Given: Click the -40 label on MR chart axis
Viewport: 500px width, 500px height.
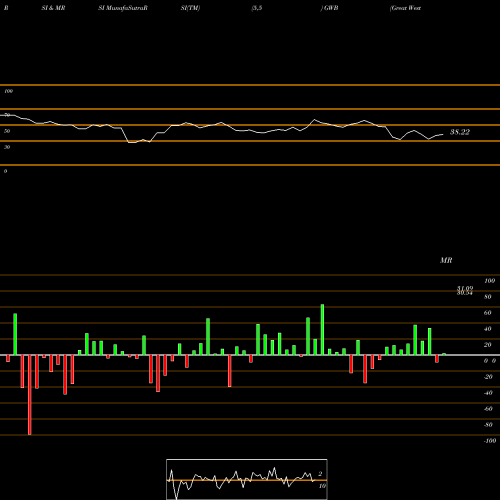Looking at the screenshot, I should tap(488, 393).
